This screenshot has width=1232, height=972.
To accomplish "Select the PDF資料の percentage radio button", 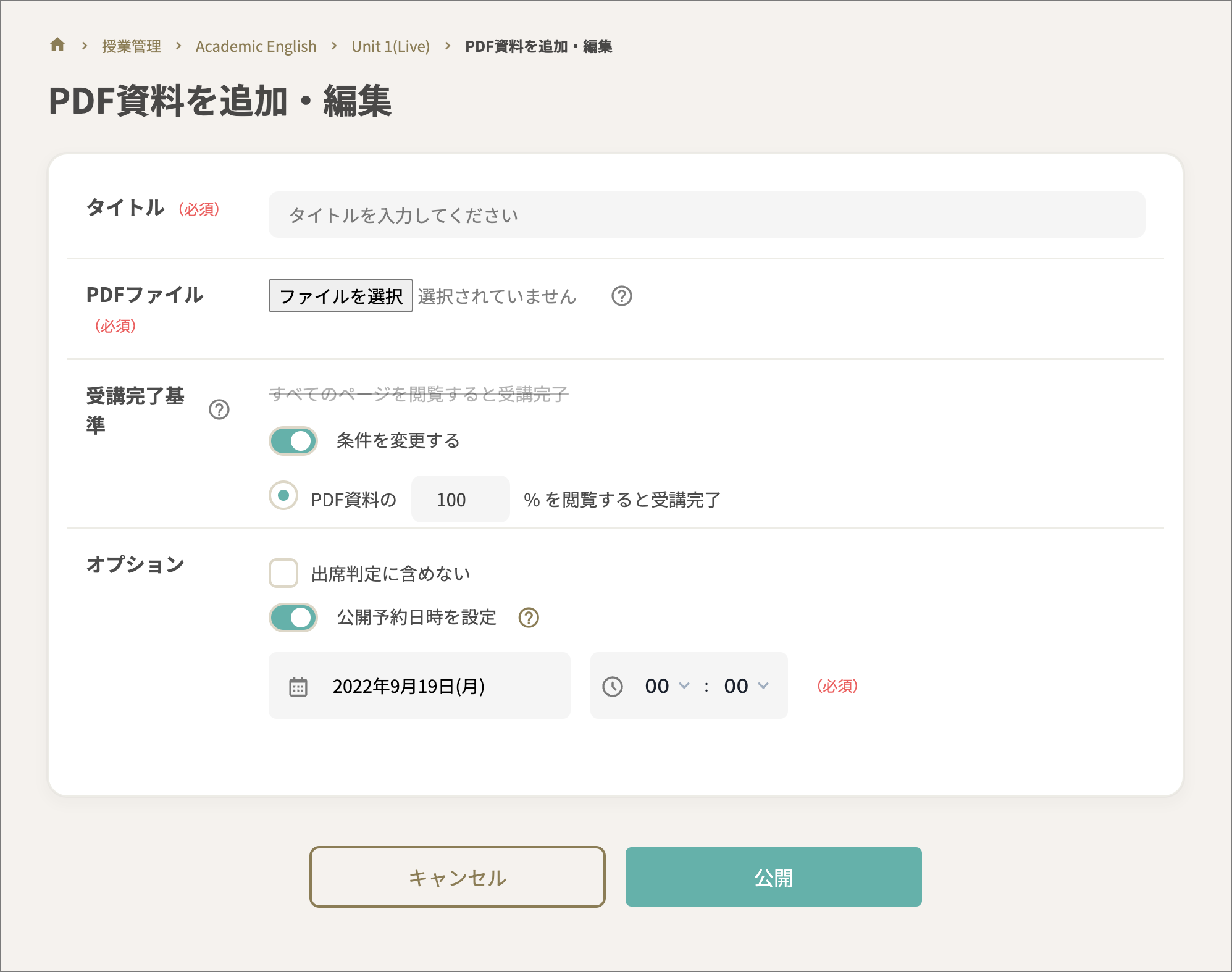I will (283, 496).
